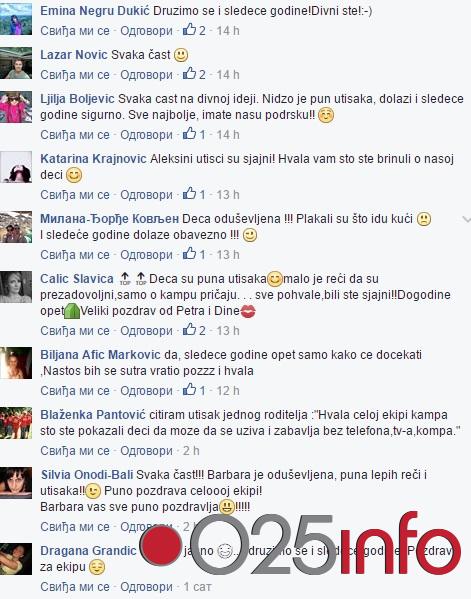Click thumbs-up icon under Katarina Krajnovic's comment

click(x=189, y=193)
